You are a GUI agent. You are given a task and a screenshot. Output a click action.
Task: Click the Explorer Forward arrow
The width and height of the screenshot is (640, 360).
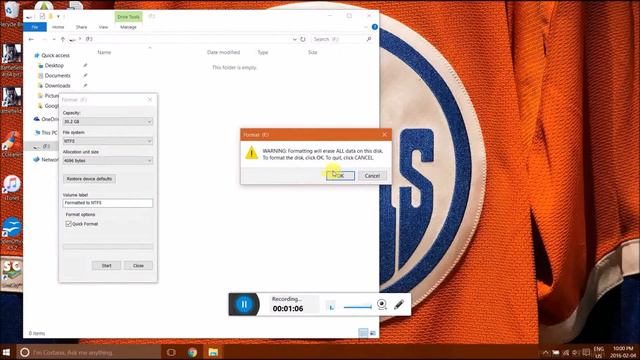point(43,39)
